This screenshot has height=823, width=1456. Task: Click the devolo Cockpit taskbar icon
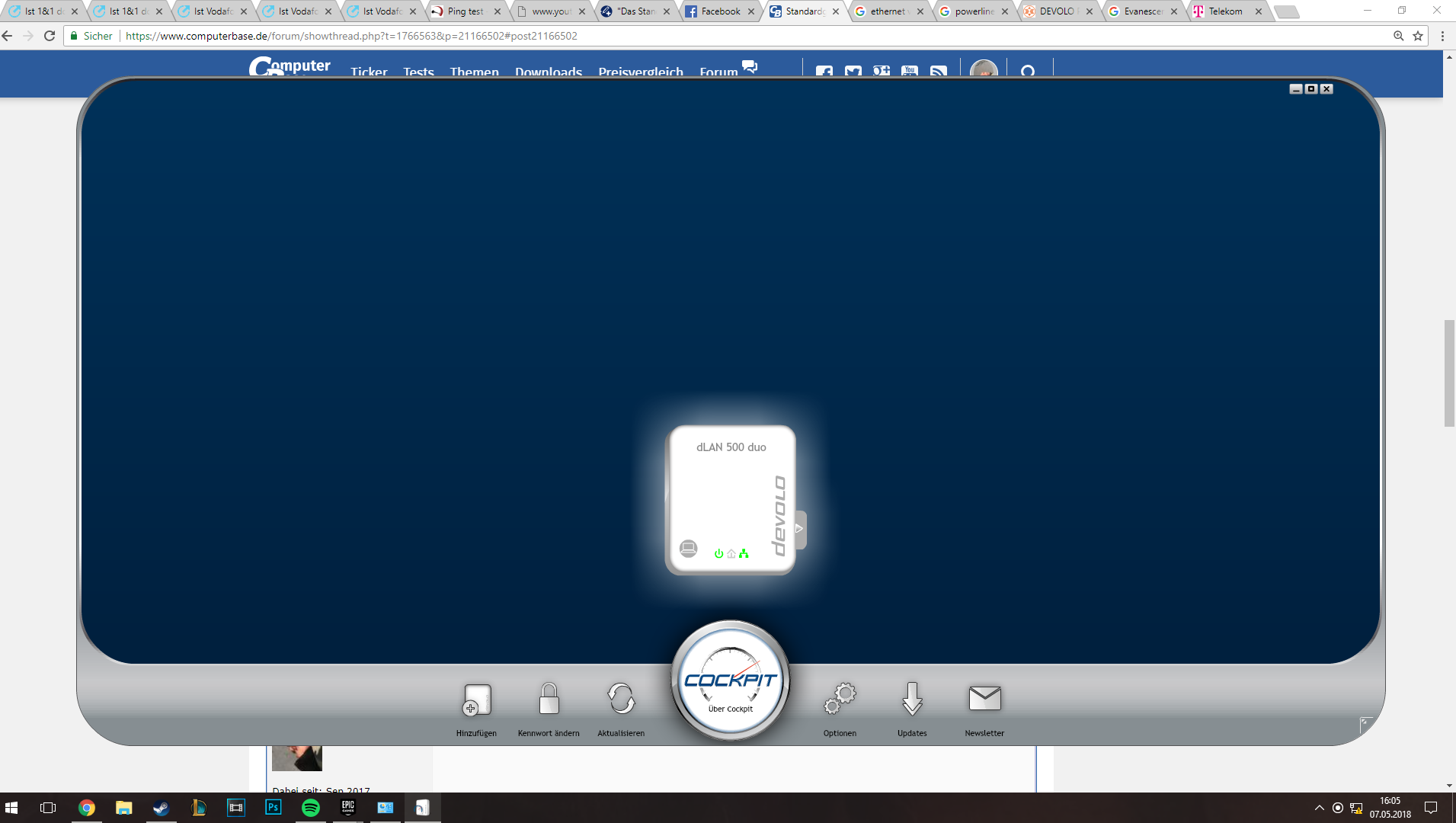[422, 808]
